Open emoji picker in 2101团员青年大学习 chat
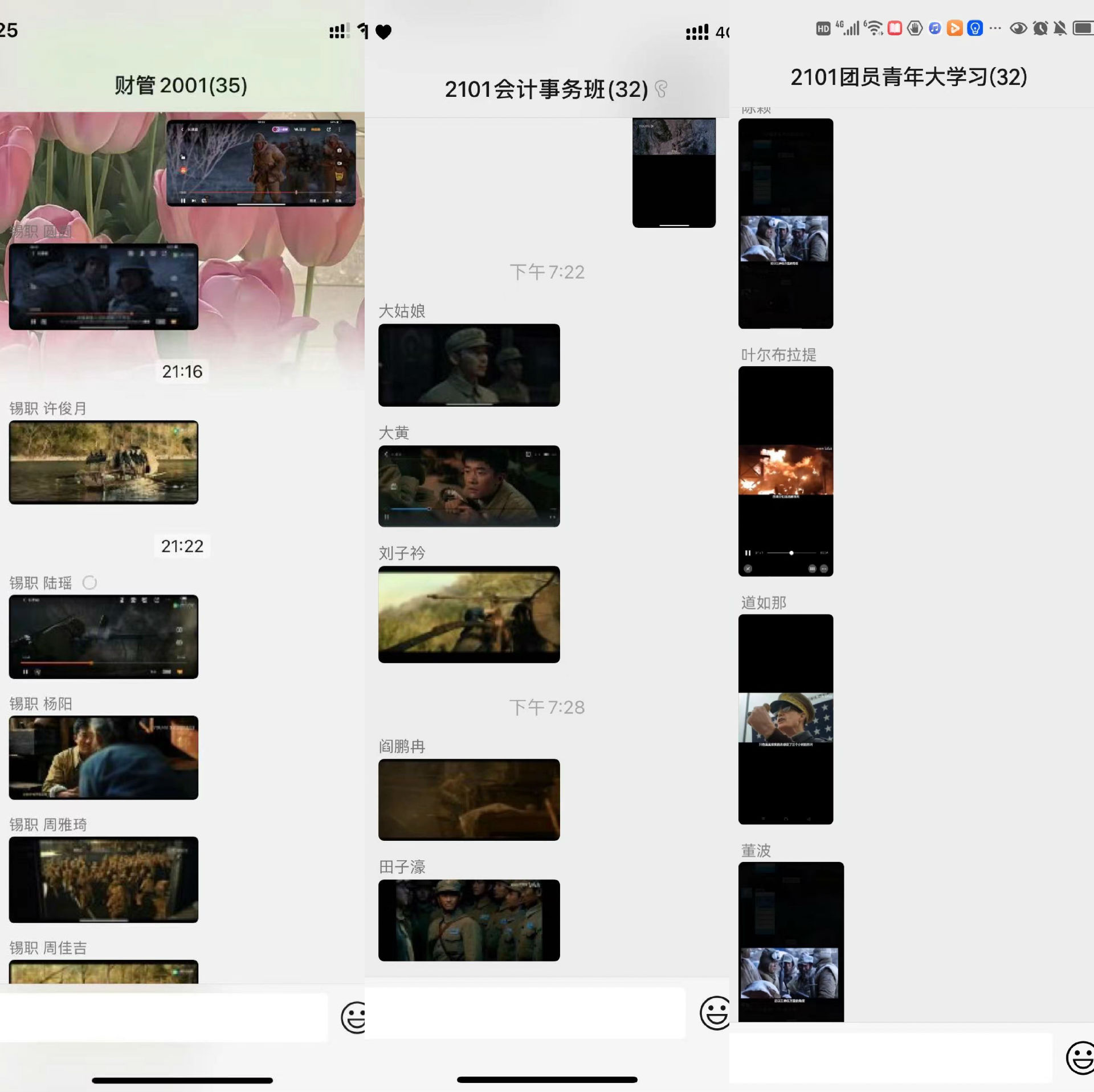 [1080, 1057]
